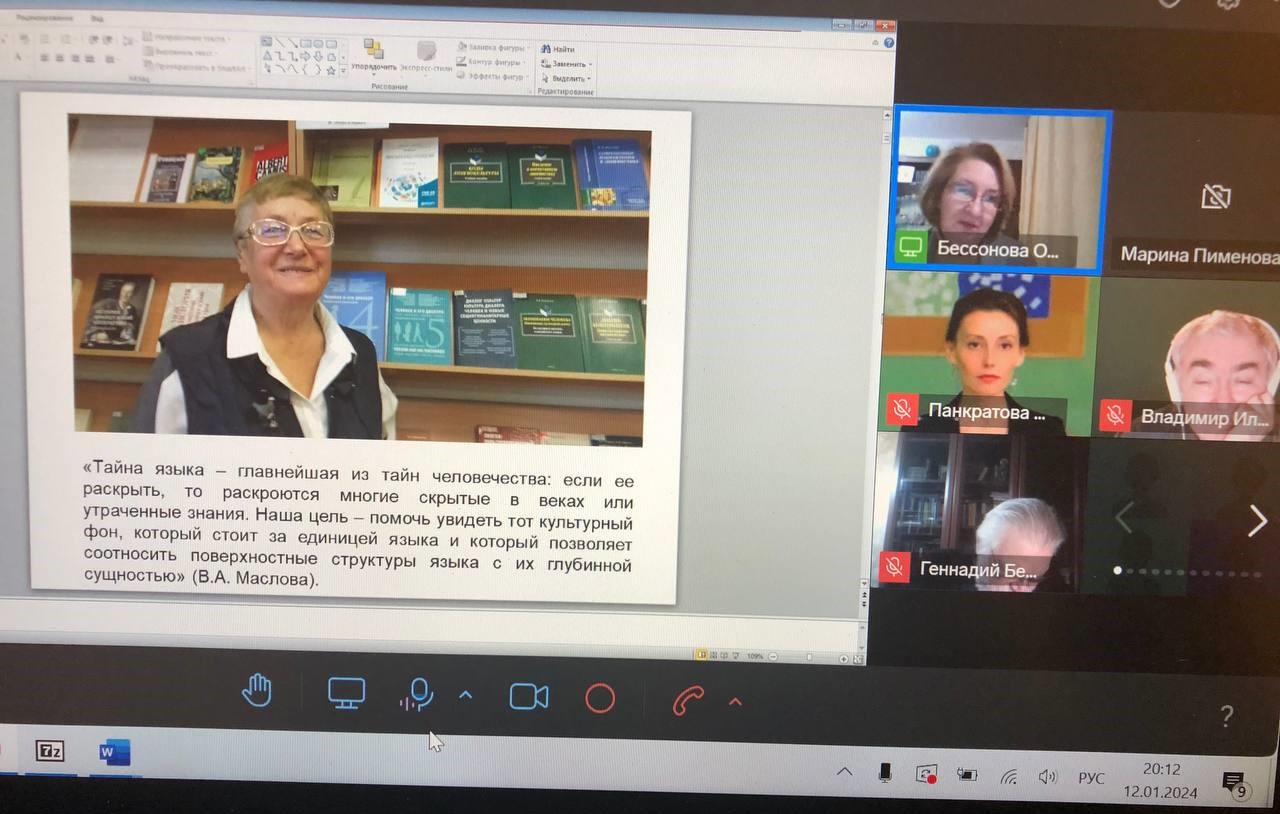Click the first participant page dot
1280x814 pixels.
coord(1117,571)
